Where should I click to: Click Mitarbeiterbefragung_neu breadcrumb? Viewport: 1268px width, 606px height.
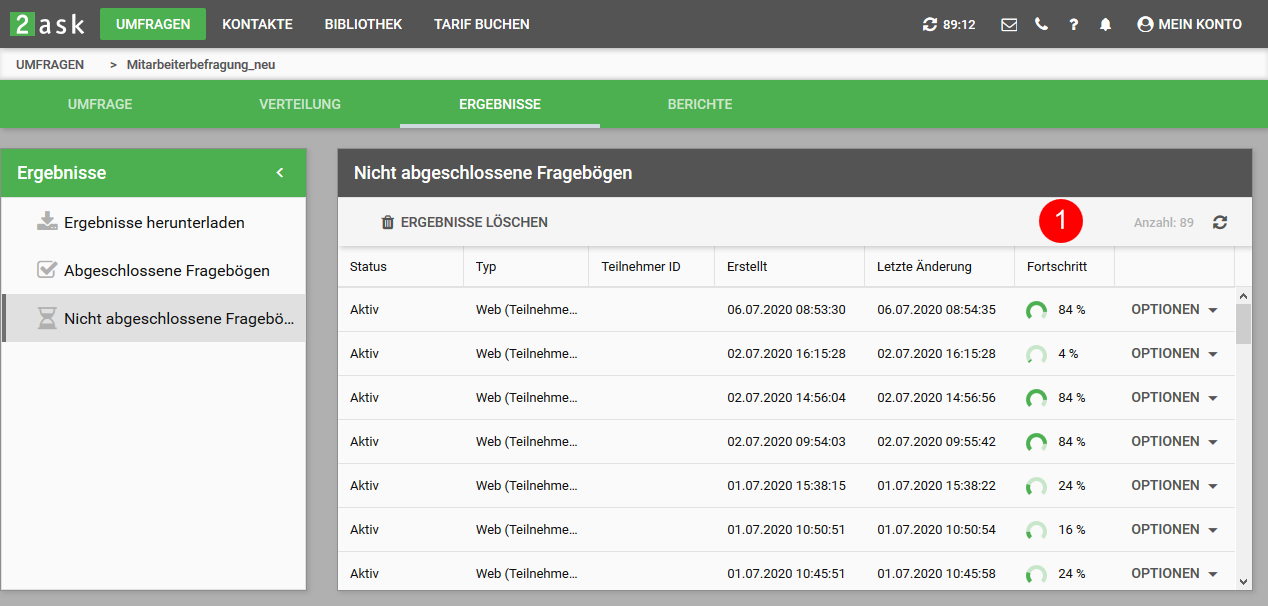point(201,64)
